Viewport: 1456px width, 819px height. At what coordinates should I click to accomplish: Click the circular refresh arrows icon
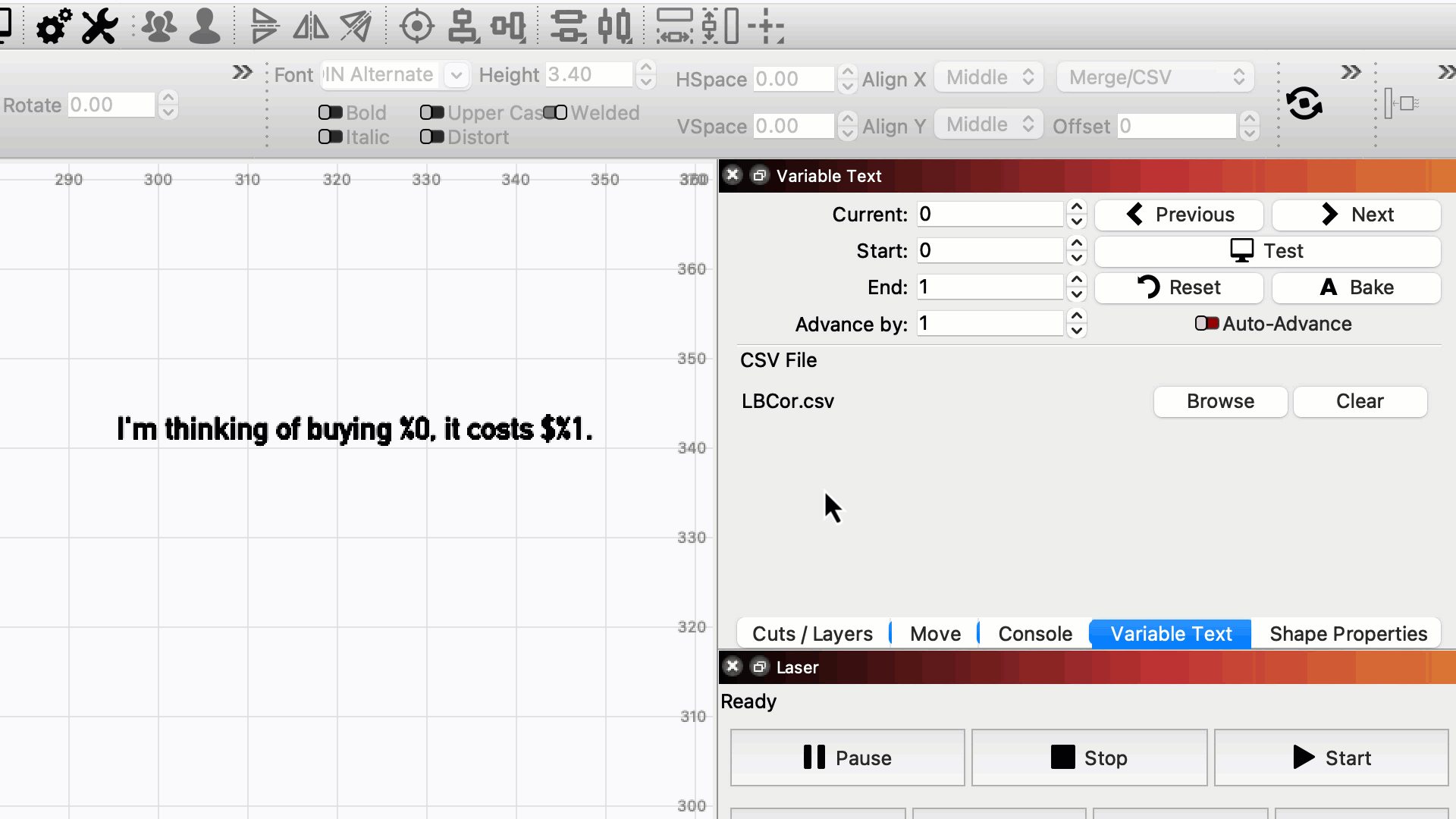(x=1304, y=103)
